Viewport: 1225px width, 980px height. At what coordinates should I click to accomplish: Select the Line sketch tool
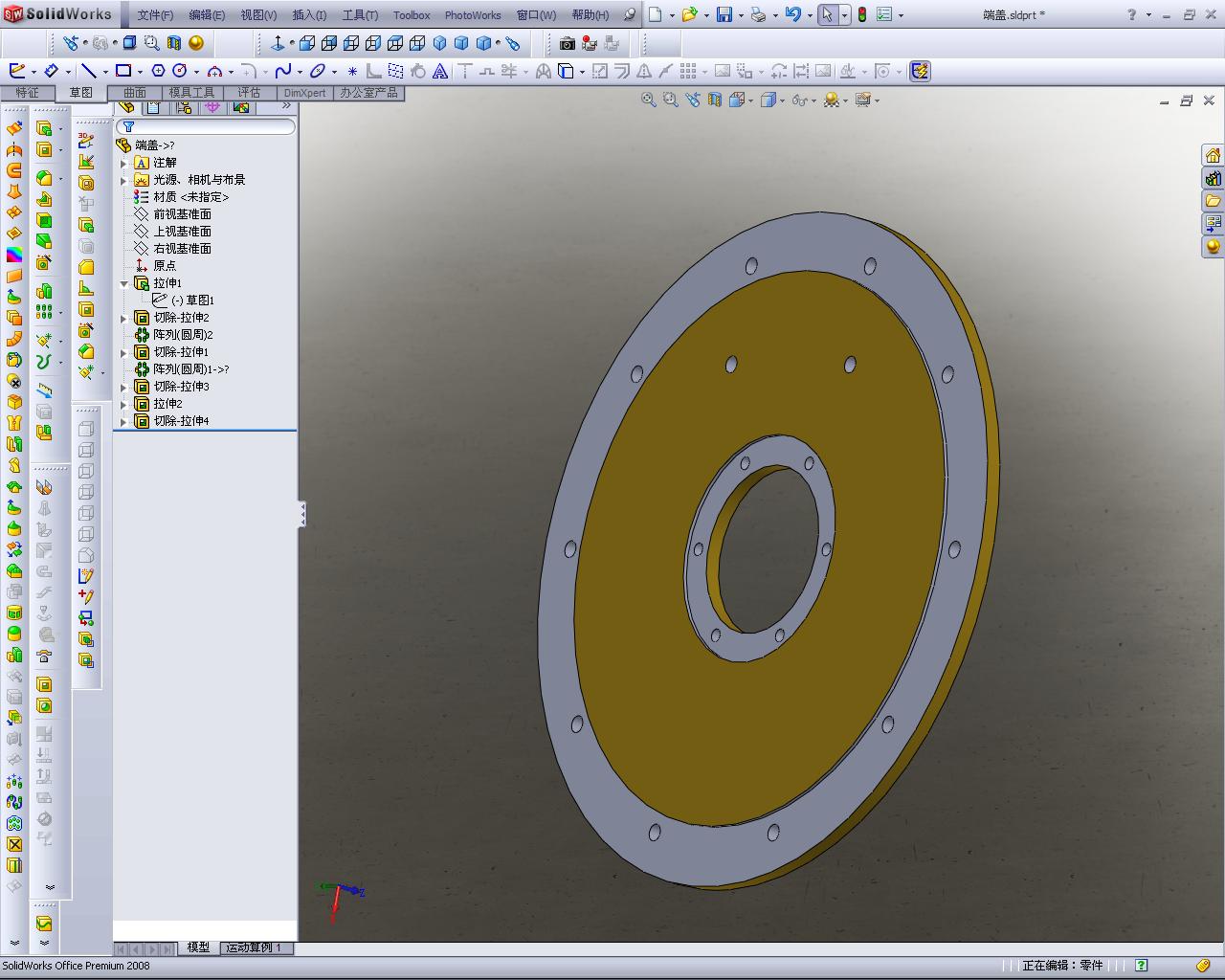click(88, 71)
